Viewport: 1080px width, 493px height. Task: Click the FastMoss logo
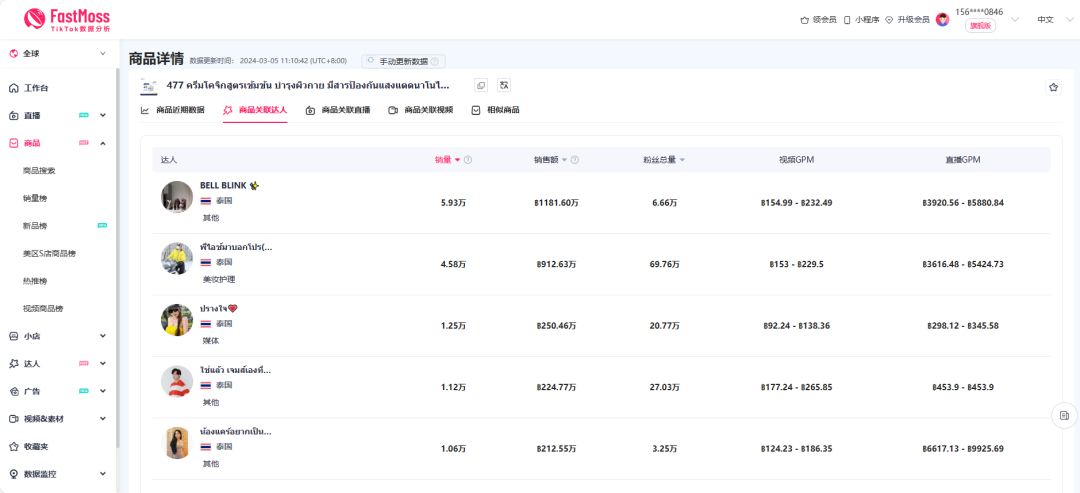[66, 19]
